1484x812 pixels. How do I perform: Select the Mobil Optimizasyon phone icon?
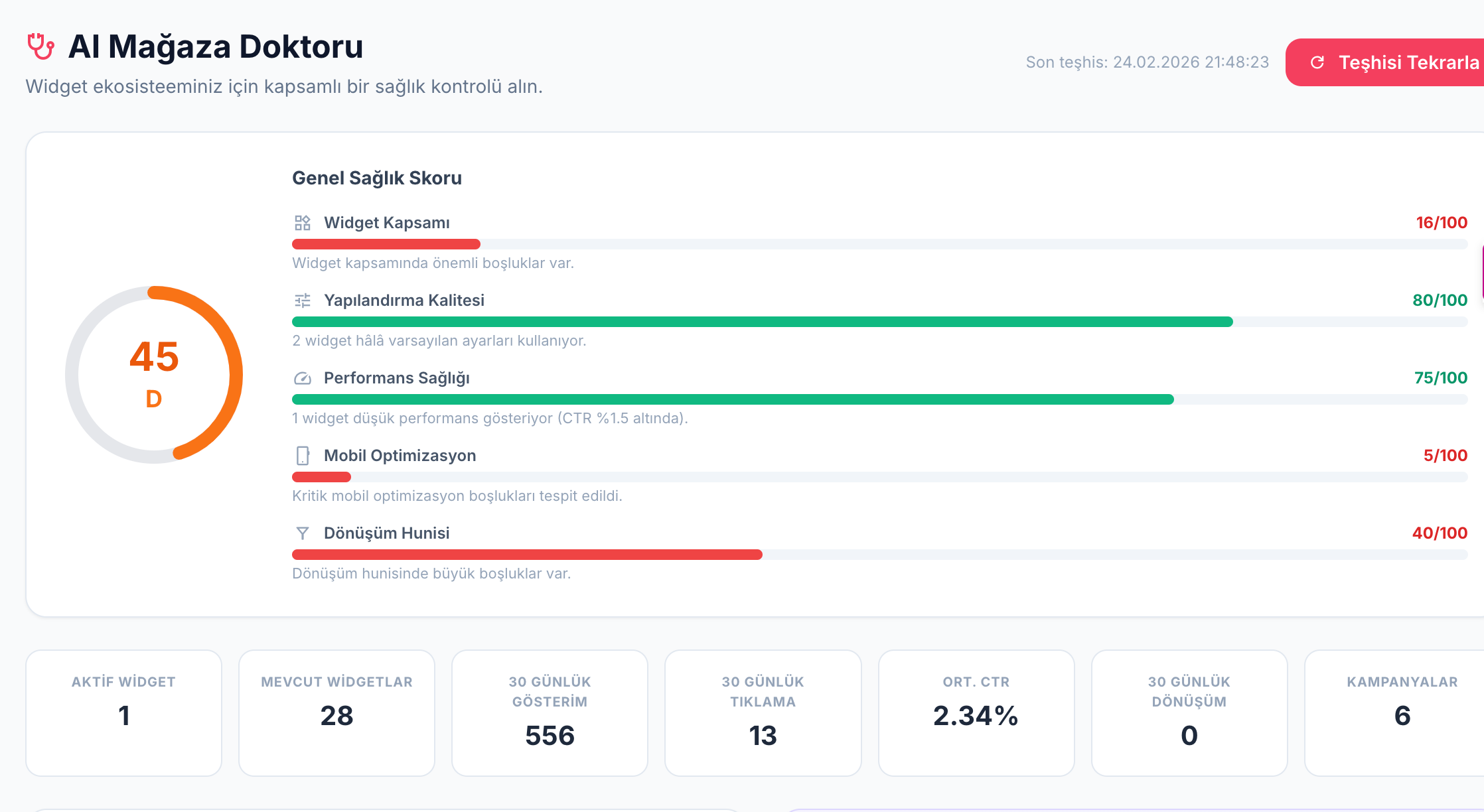pos(303,455)
